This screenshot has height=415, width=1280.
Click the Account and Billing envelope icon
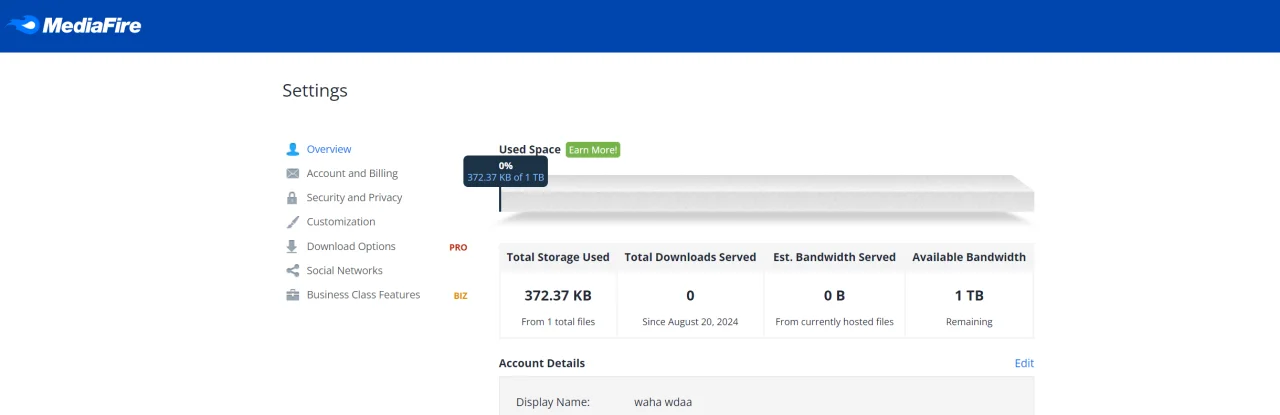coord(293,173)
